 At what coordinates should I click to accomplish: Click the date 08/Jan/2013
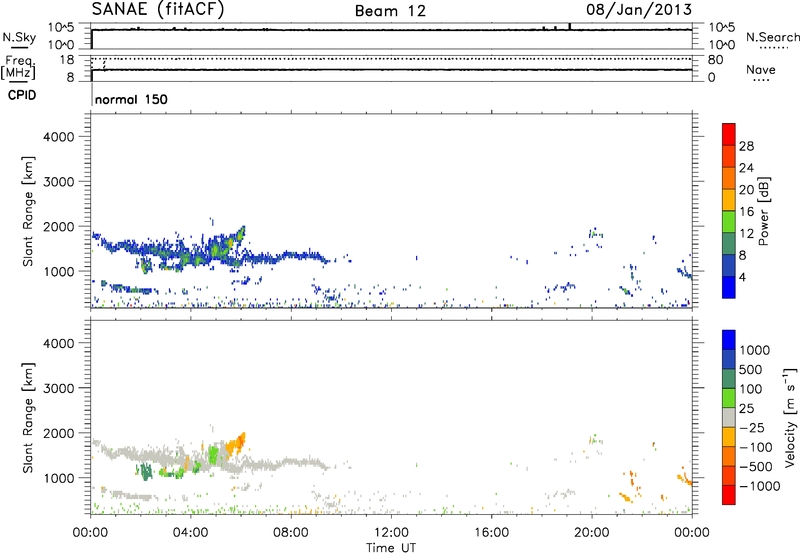pos(639,9)
